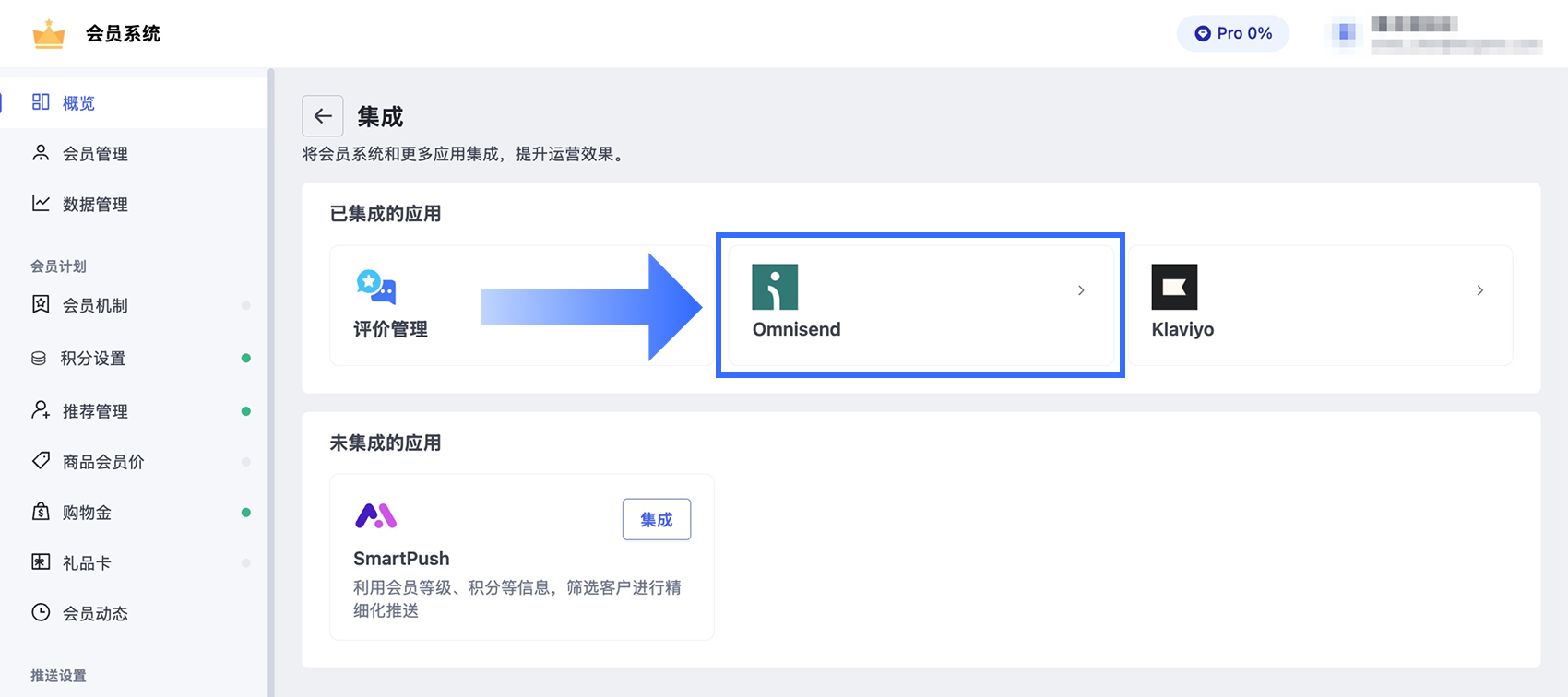The image size is (1568, 697).
Task: Click the 数据管理 chart icon
Action: tap(41, 203)
